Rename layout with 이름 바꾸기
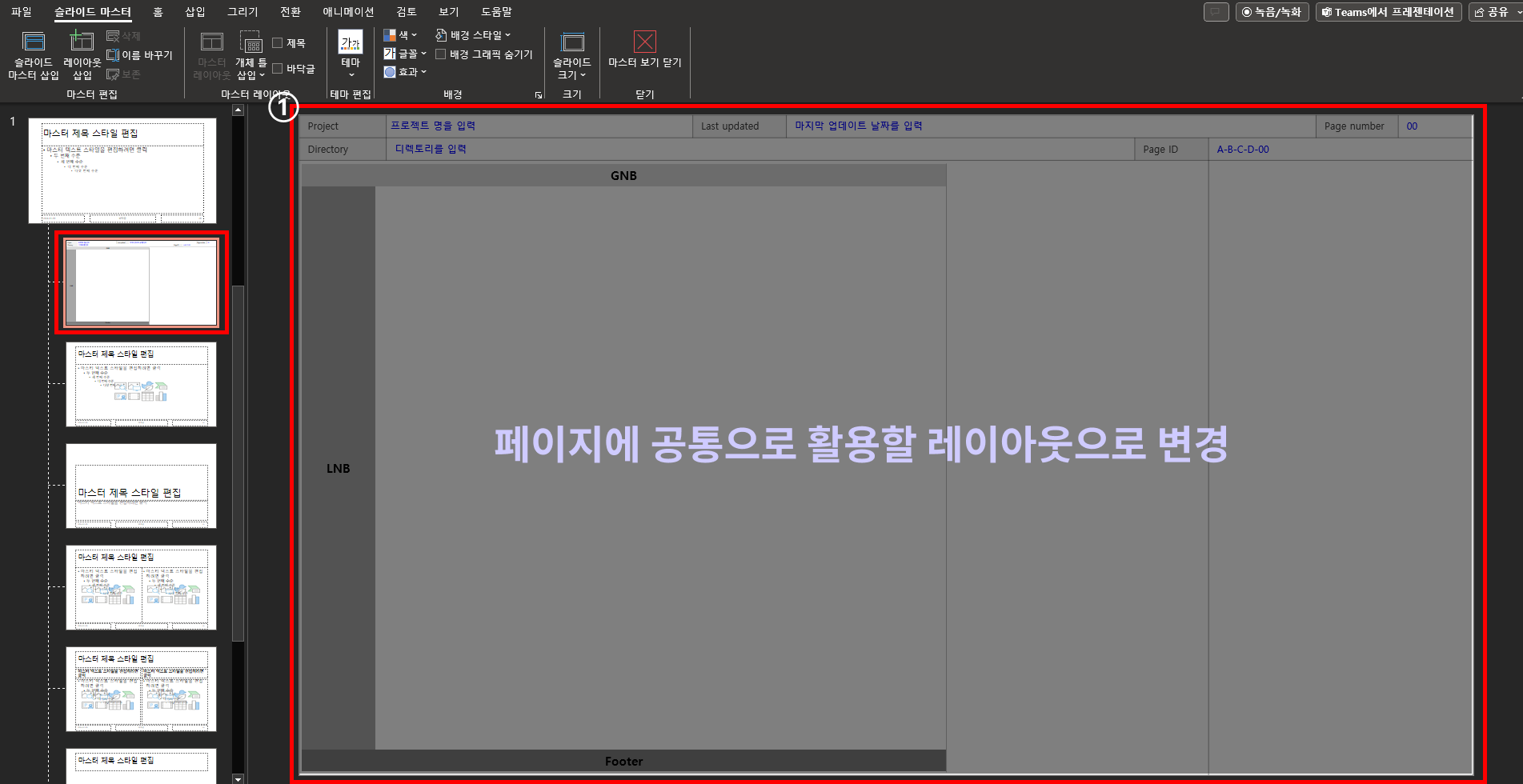Image resolution: width=1523 pixels, height=784 pixels. point(139,55)
